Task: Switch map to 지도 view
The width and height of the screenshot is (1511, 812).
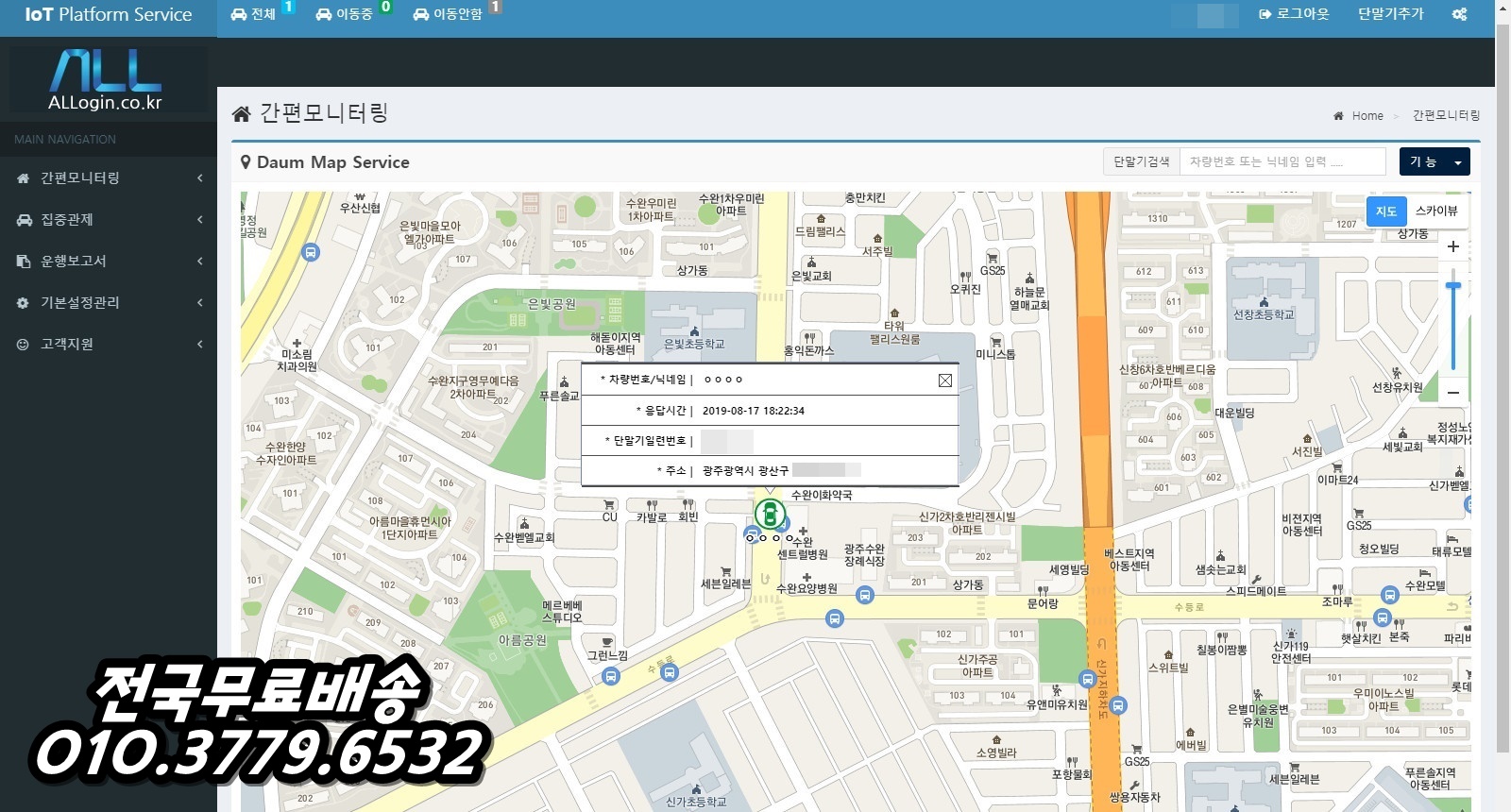Action: (1385, 211)
